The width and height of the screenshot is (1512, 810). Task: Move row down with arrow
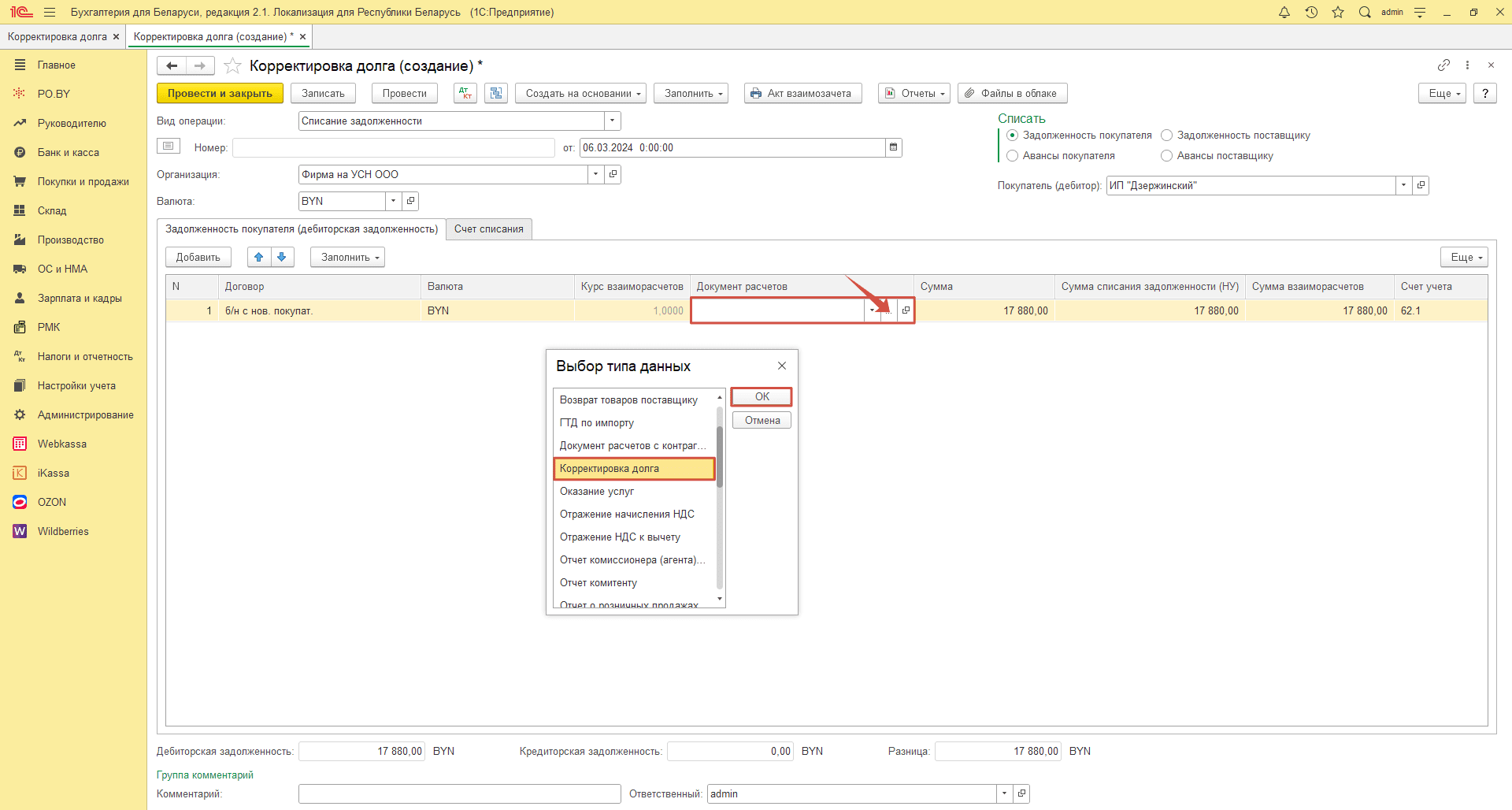point(282,257)
